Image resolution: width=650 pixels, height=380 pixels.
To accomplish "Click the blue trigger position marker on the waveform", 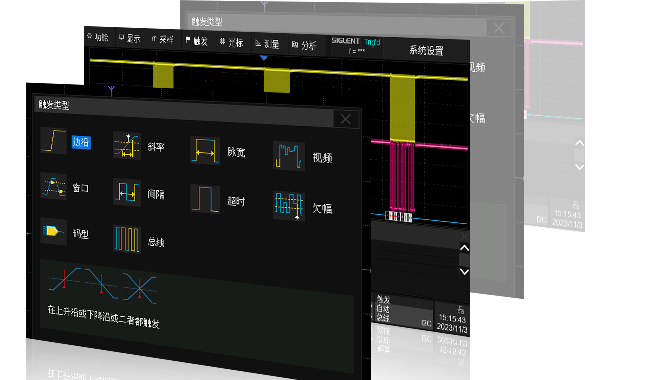I will pyautogui.click(x=264, y=58).
